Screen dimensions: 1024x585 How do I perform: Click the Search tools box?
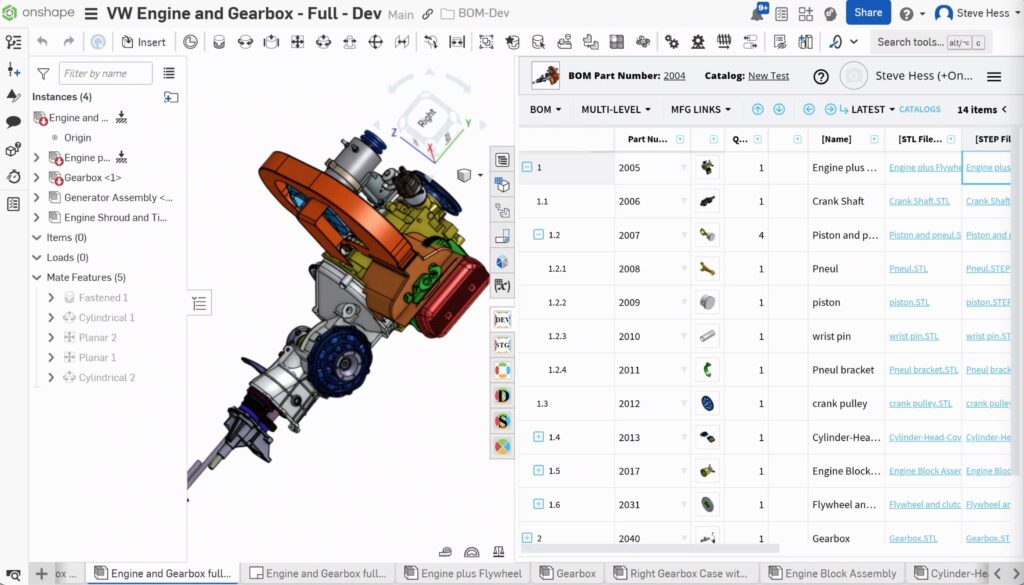[x=930, y=42]
